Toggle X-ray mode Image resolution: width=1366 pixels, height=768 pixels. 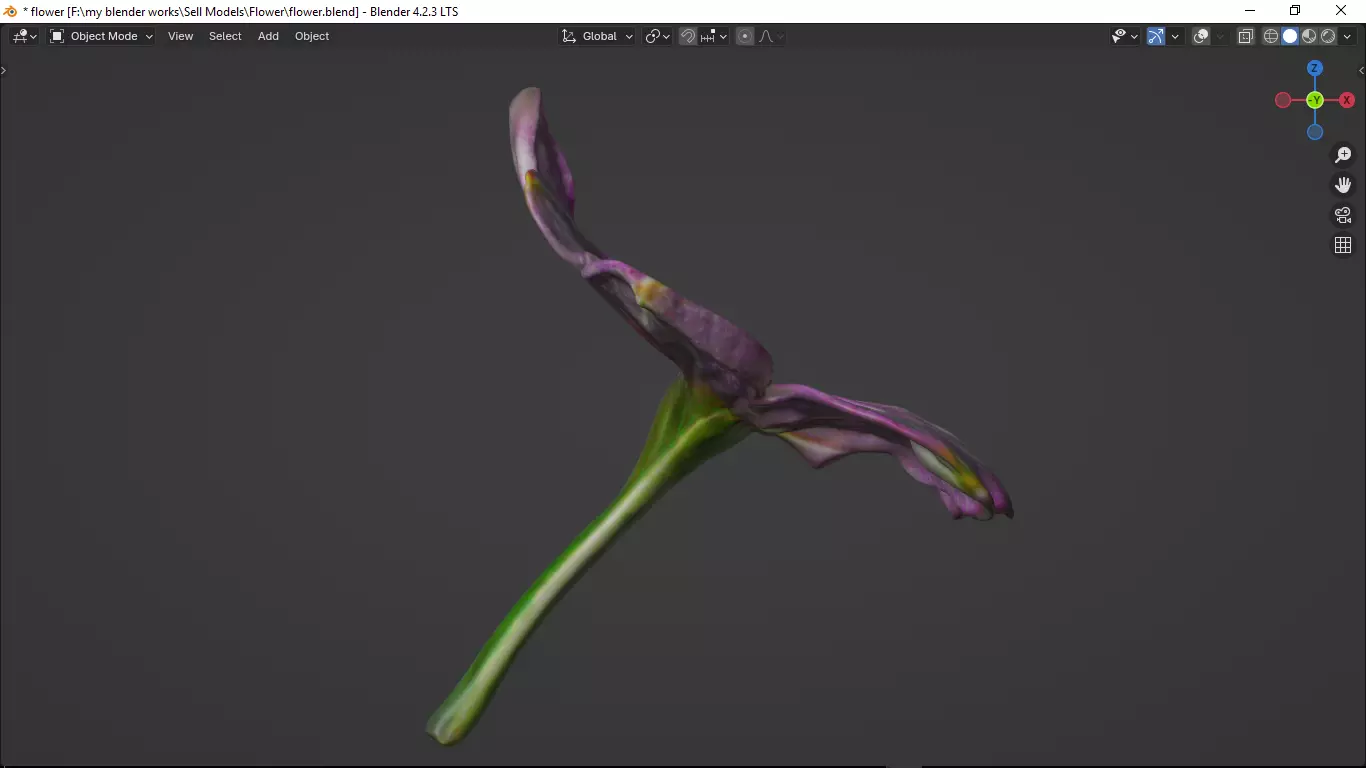[x=1246, y=36]
